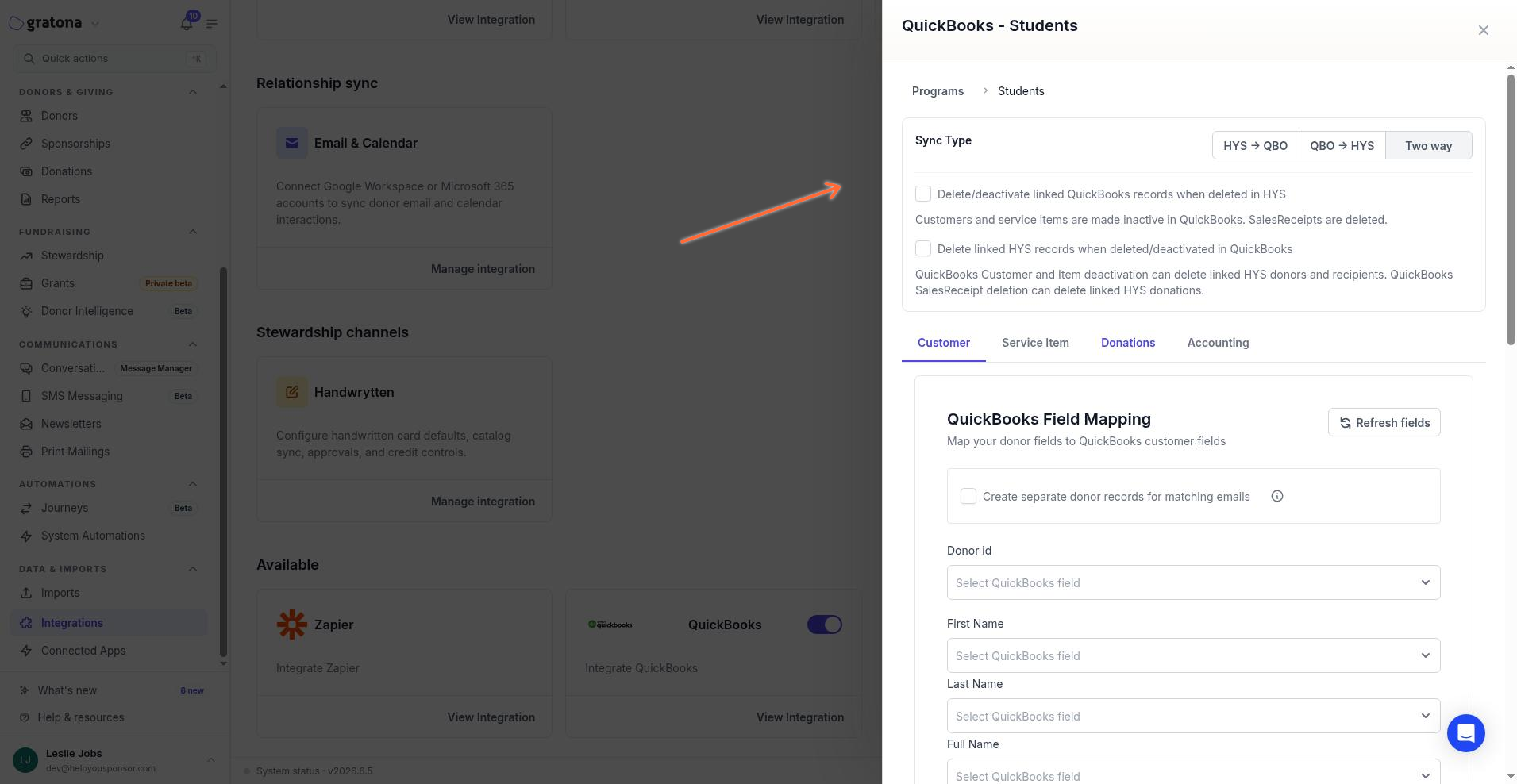The height and width of the screenshot is (784, 1517).
Task: Click the Journeys arrows icon
Action: coord(26,508)
